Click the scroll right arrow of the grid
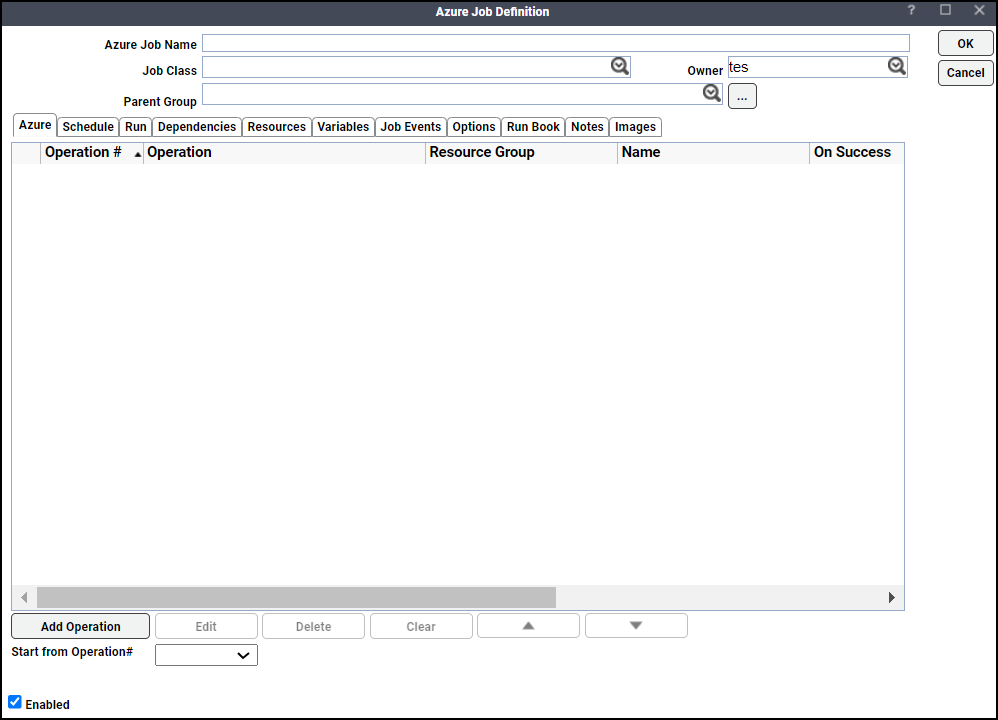This screenshot has width=998, height=720. click(x=891, y=597)
